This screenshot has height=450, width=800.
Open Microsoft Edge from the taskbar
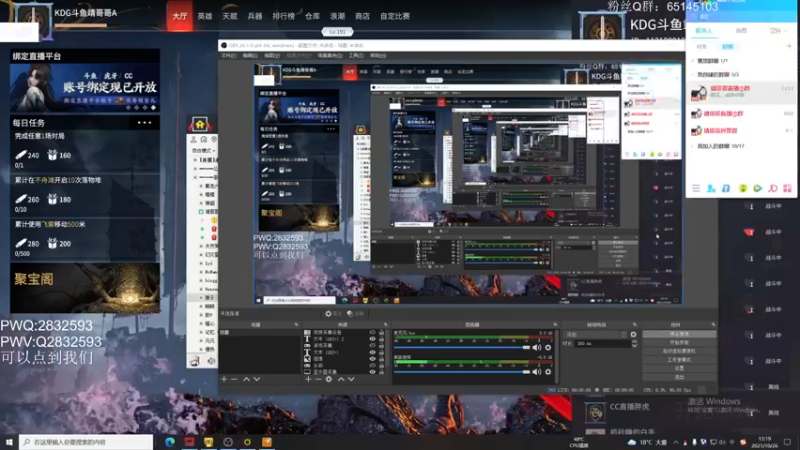[x=170, y=442]
